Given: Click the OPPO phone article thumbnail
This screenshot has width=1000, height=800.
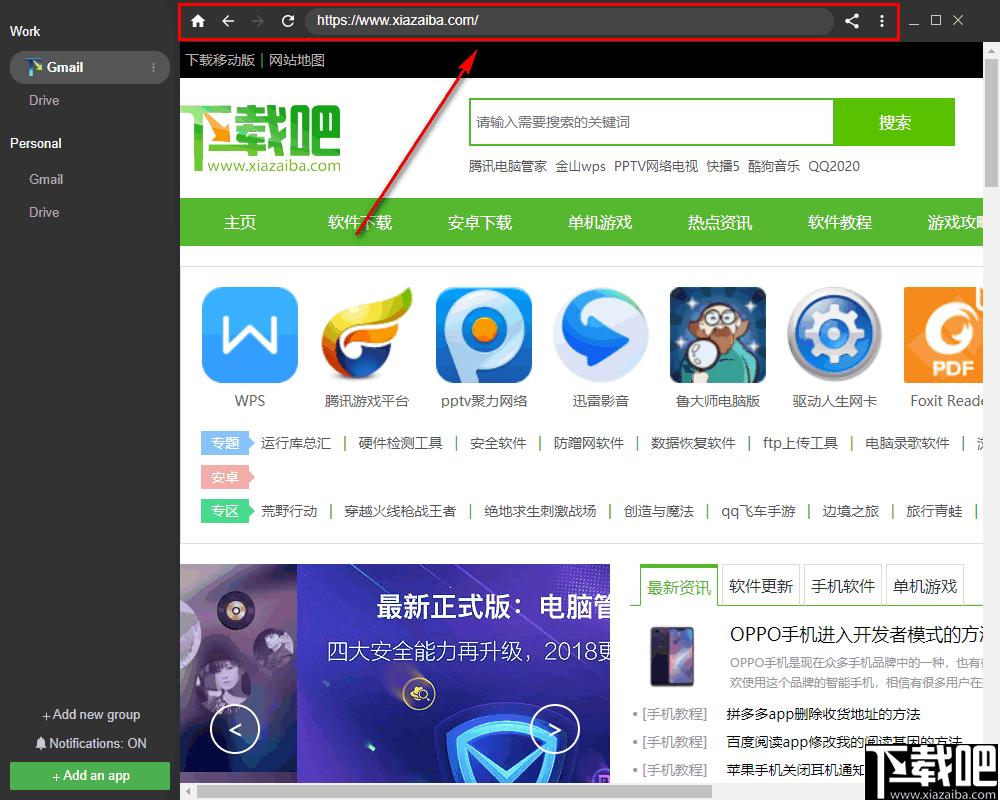Looking at the screenshot, I should (672, 656).
